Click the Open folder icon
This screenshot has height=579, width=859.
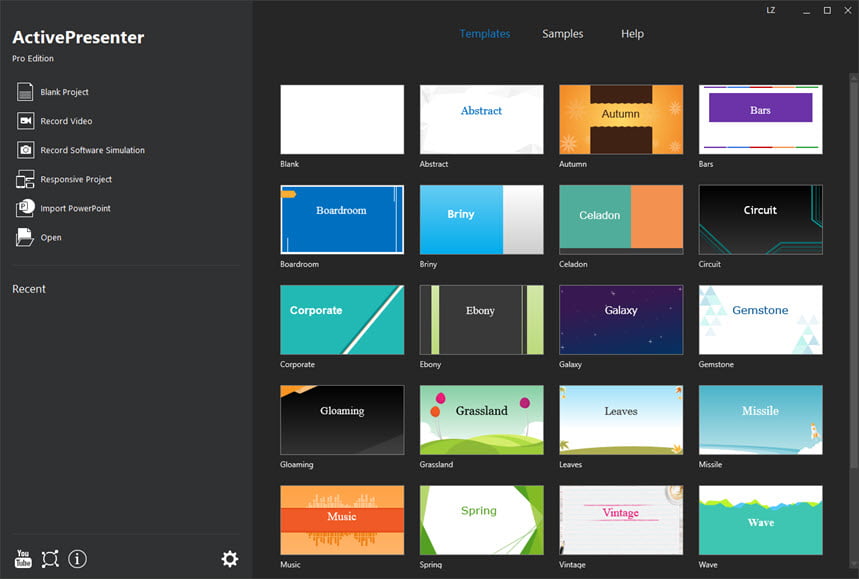[25, 237]
